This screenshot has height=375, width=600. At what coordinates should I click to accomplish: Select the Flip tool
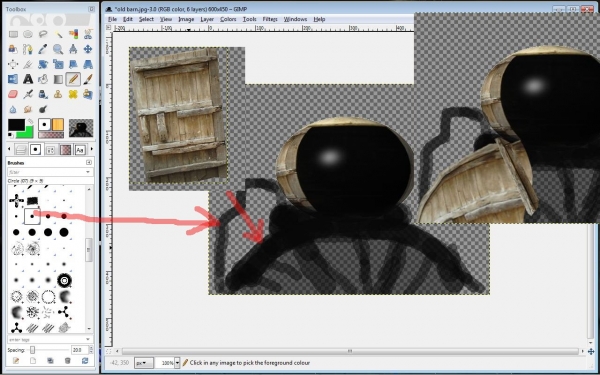point(13,79)
